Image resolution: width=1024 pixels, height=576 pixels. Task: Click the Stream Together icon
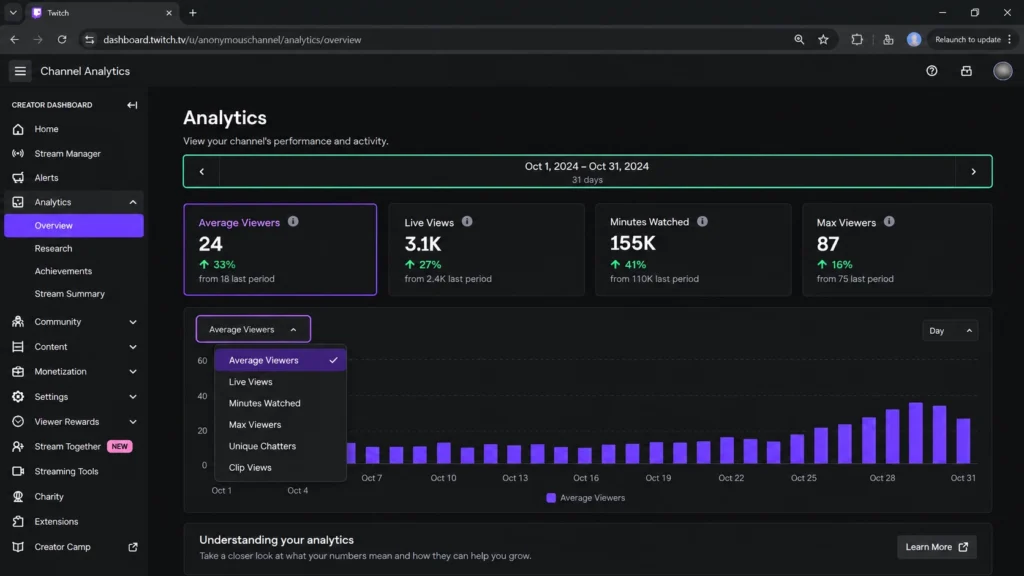point(18,447)
